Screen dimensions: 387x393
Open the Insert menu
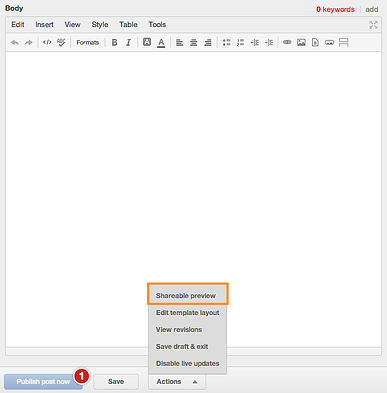pos(44,24)
